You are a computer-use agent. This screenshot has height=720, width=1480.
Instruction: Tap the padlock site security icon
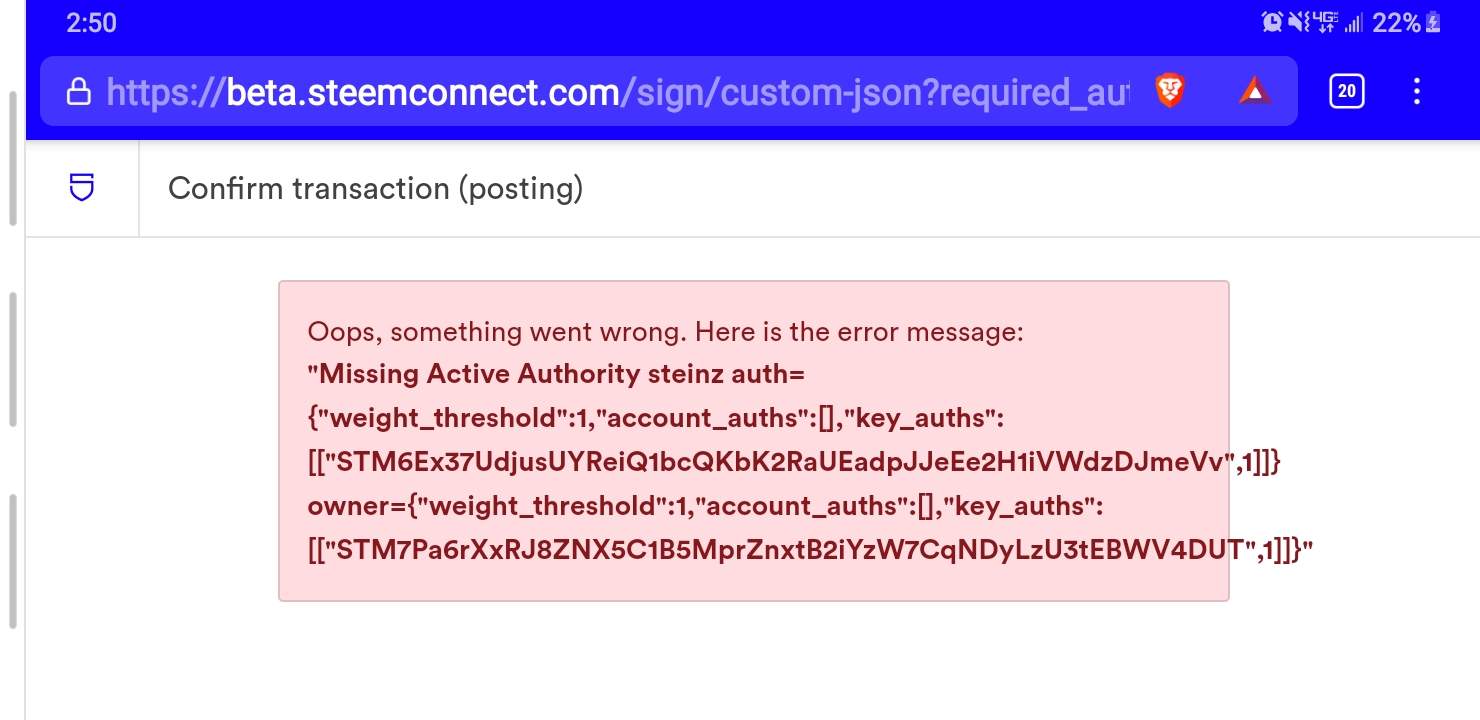(x=78, y=93)
